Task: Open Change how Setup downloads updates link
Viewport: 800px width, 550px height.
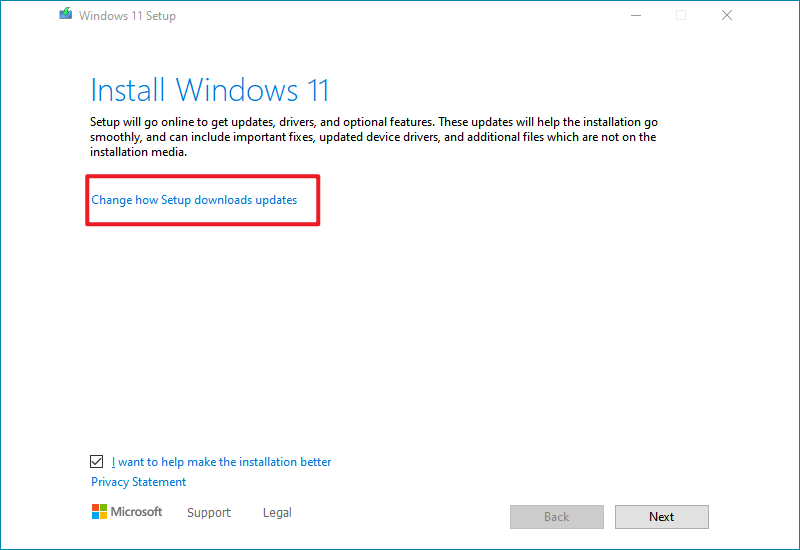Action: [194, 200]
